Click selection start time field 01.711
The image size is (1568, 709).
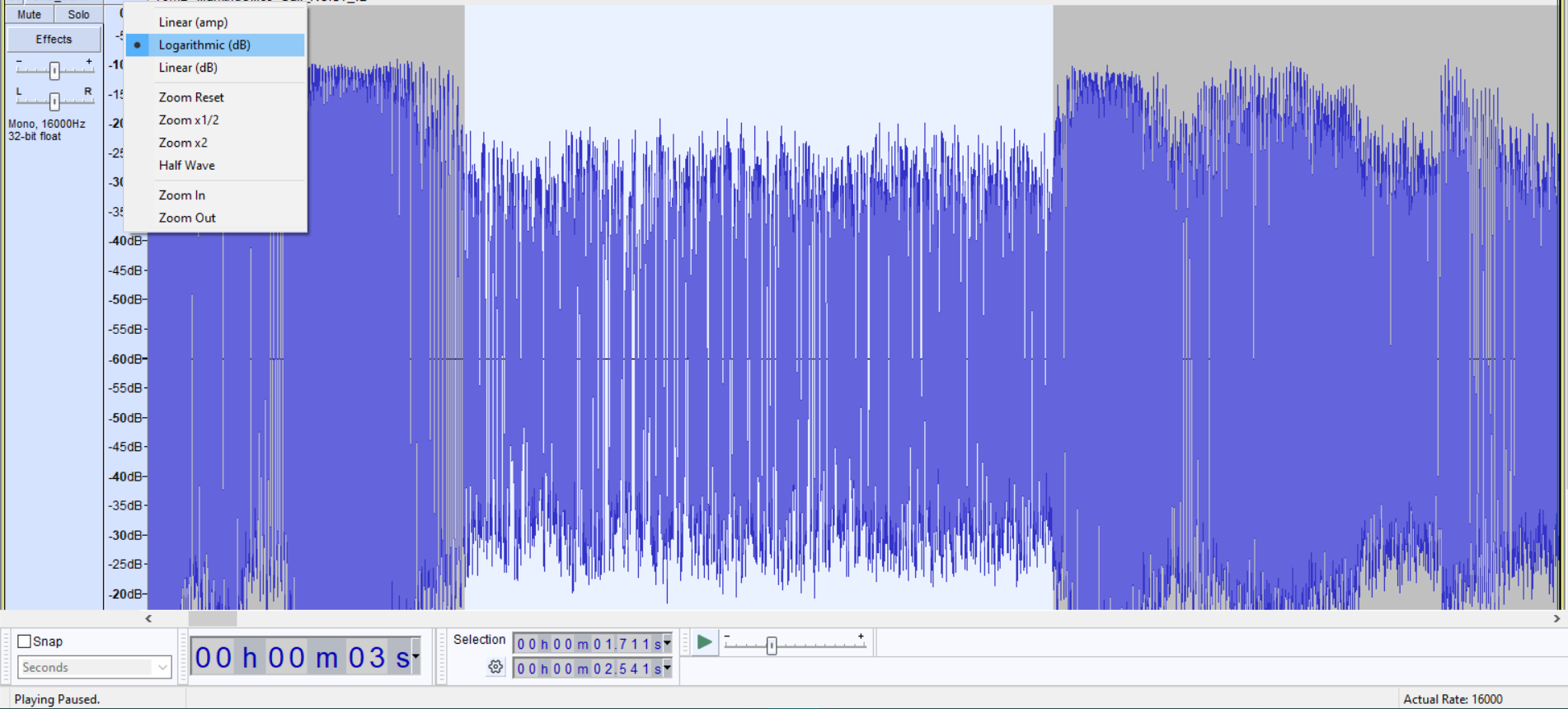pos(588,644)
